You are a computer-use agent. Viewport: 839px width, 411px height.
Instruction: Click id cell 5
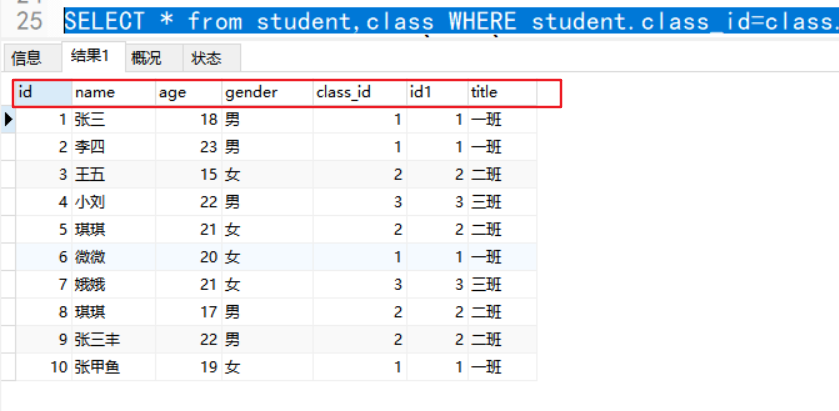click(43, 229)
